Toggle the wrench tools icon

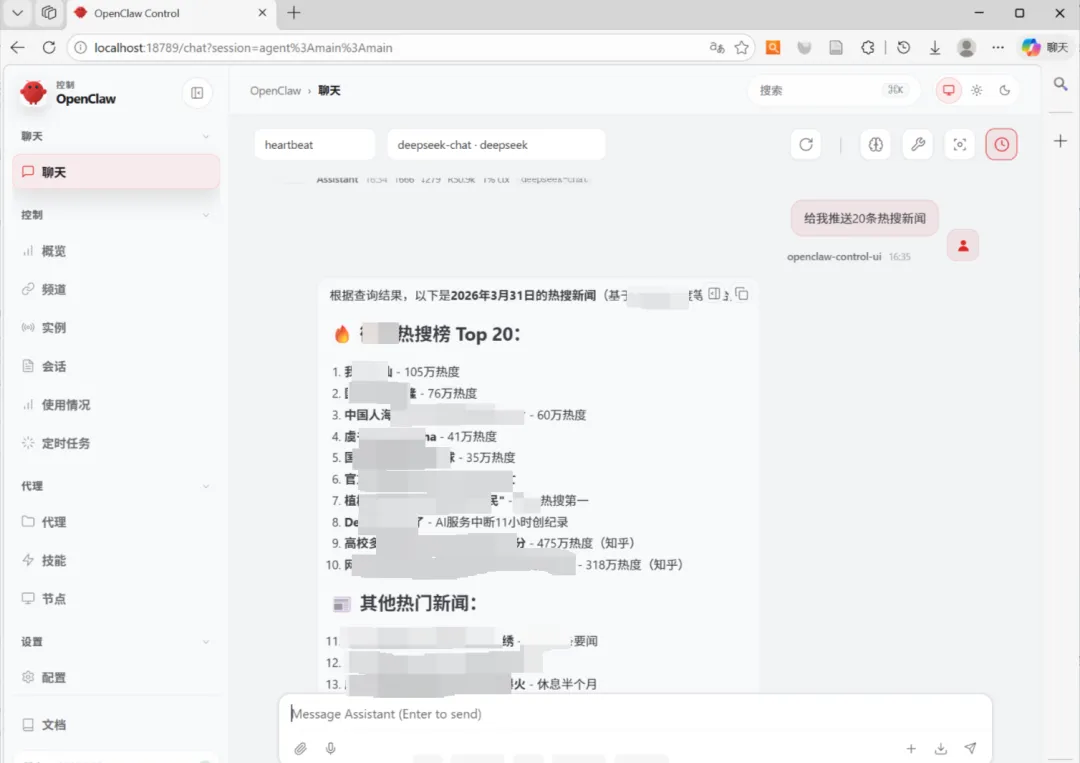[917, 145]
